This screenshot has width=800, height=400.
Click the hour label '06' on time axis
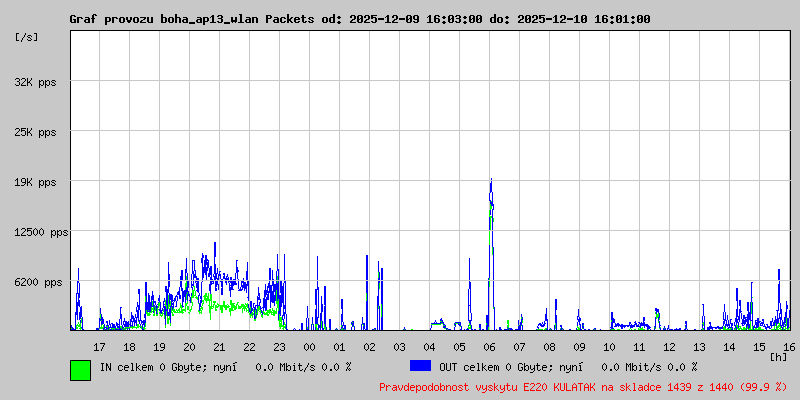tap(489, 347)
